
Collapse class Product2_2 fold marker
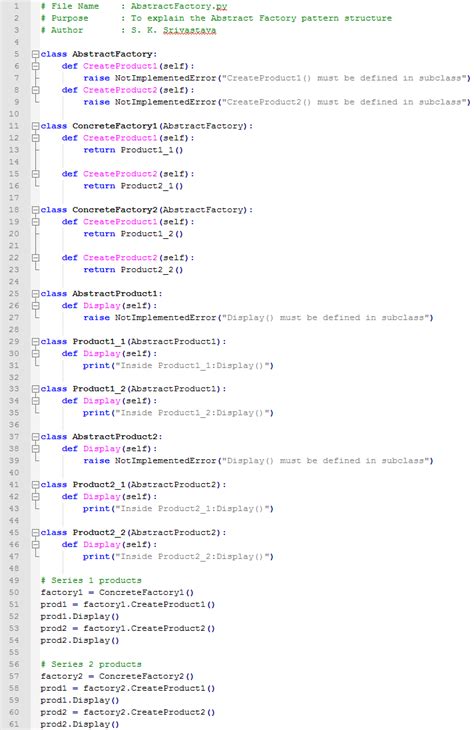35,533
